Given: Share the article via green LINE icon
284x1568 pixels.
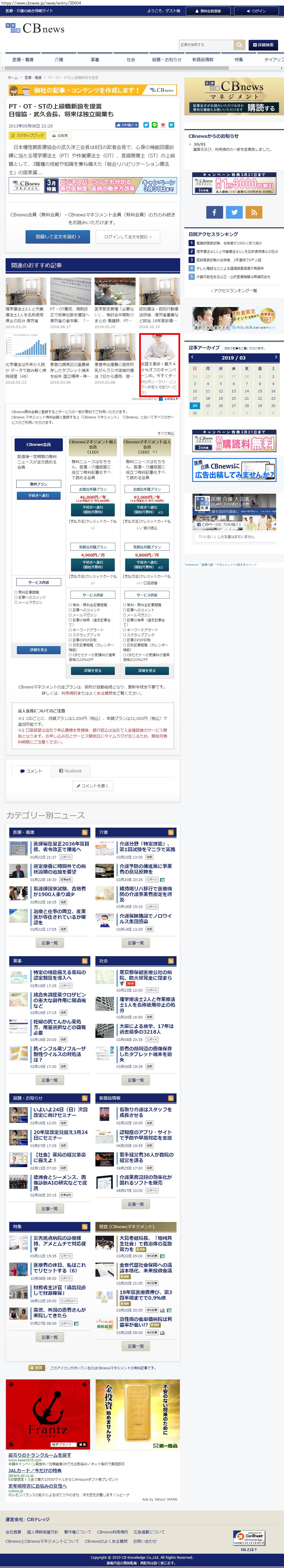Looking at the screenshot, I should pos(154,125).
